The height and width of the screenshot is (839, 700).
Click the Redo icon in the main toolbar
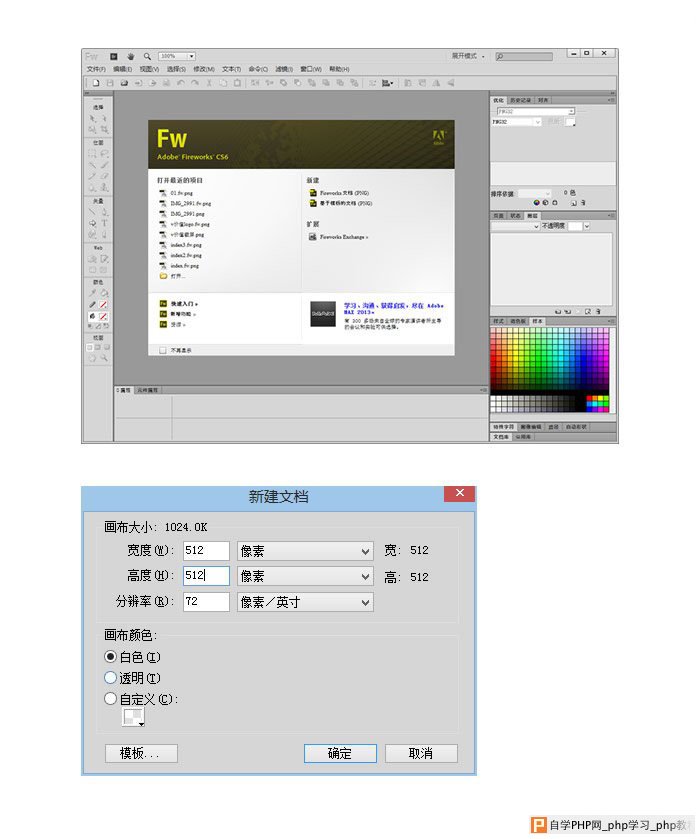(195, 83)
